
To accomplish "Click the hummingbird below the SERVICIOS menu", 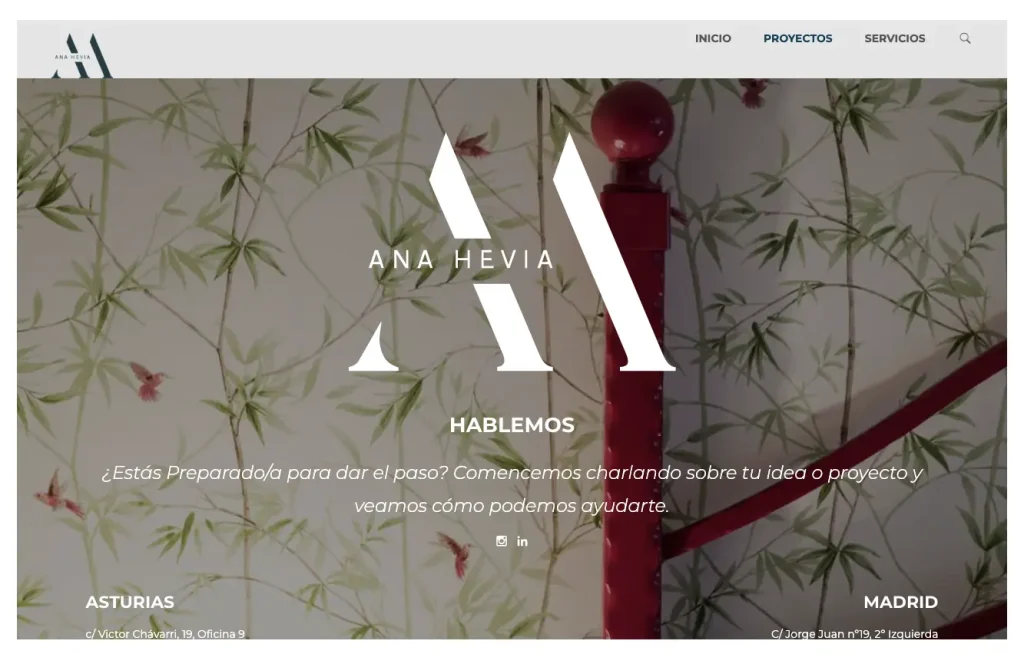I will pos(755,93).
